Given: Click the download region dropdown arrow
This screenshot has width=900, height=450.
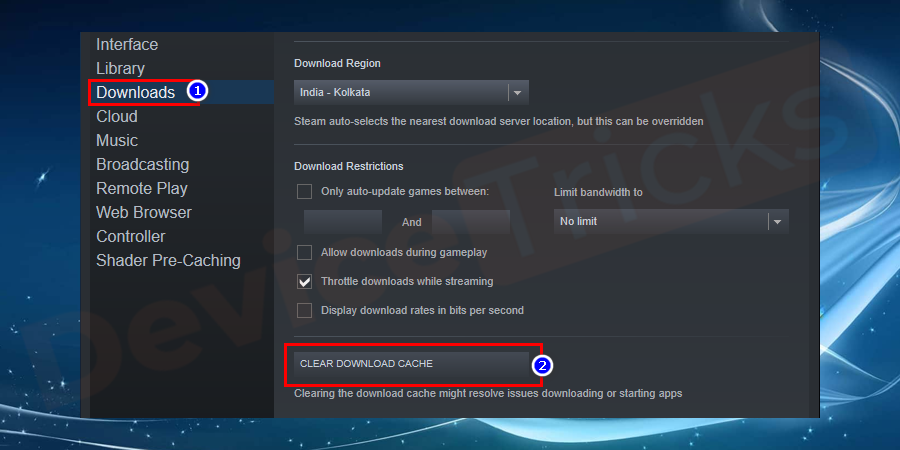Looking at the screenshot, I should (517, 92).
